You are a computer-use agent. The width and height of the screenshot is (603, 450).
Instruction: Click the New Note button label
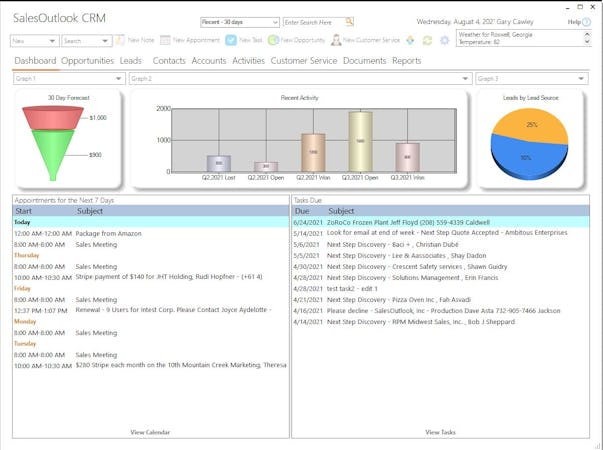coord(141,40)
